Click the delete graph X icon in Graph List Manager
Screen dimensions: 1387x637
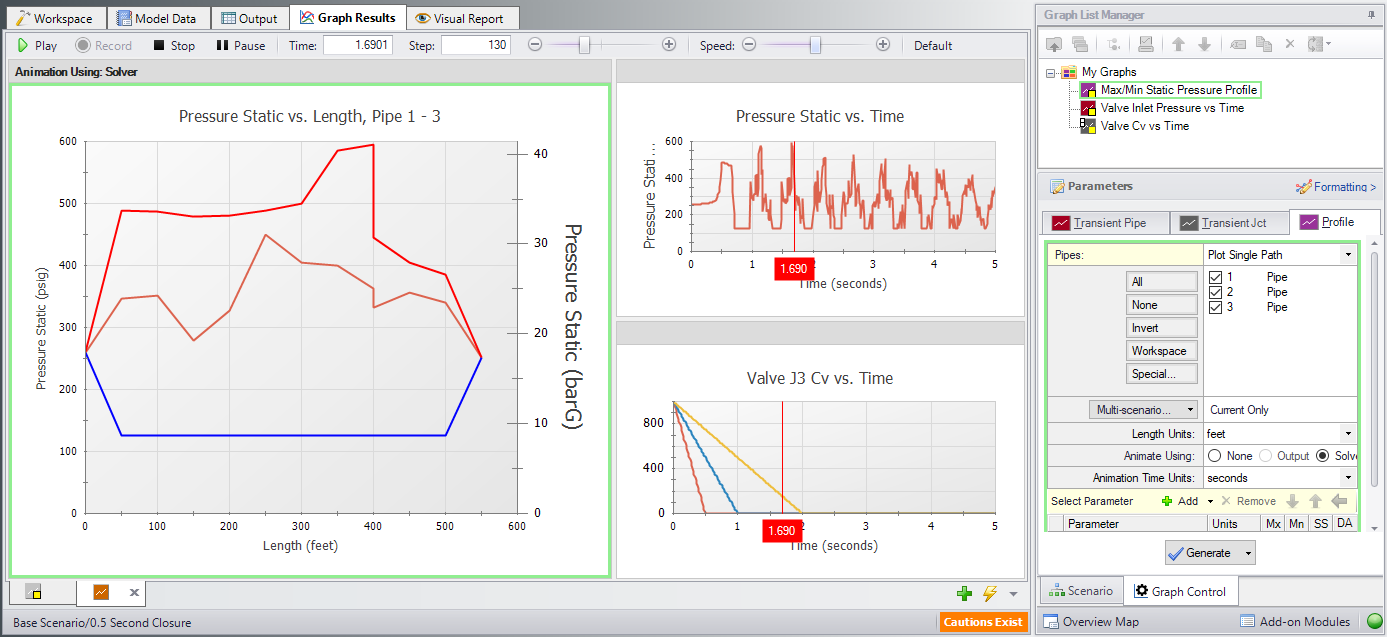click(x=1290, y=43)
